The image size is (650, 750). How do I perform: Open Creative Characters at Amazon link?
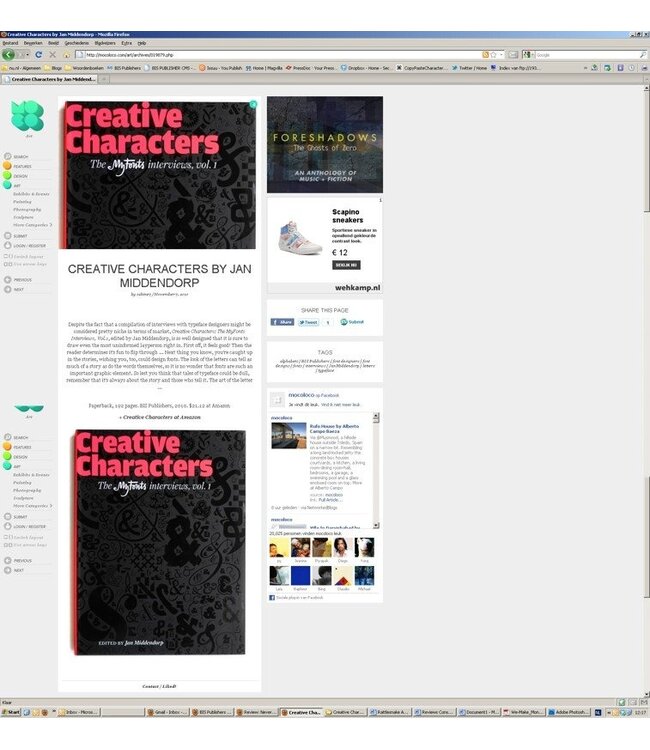[161, 417]
